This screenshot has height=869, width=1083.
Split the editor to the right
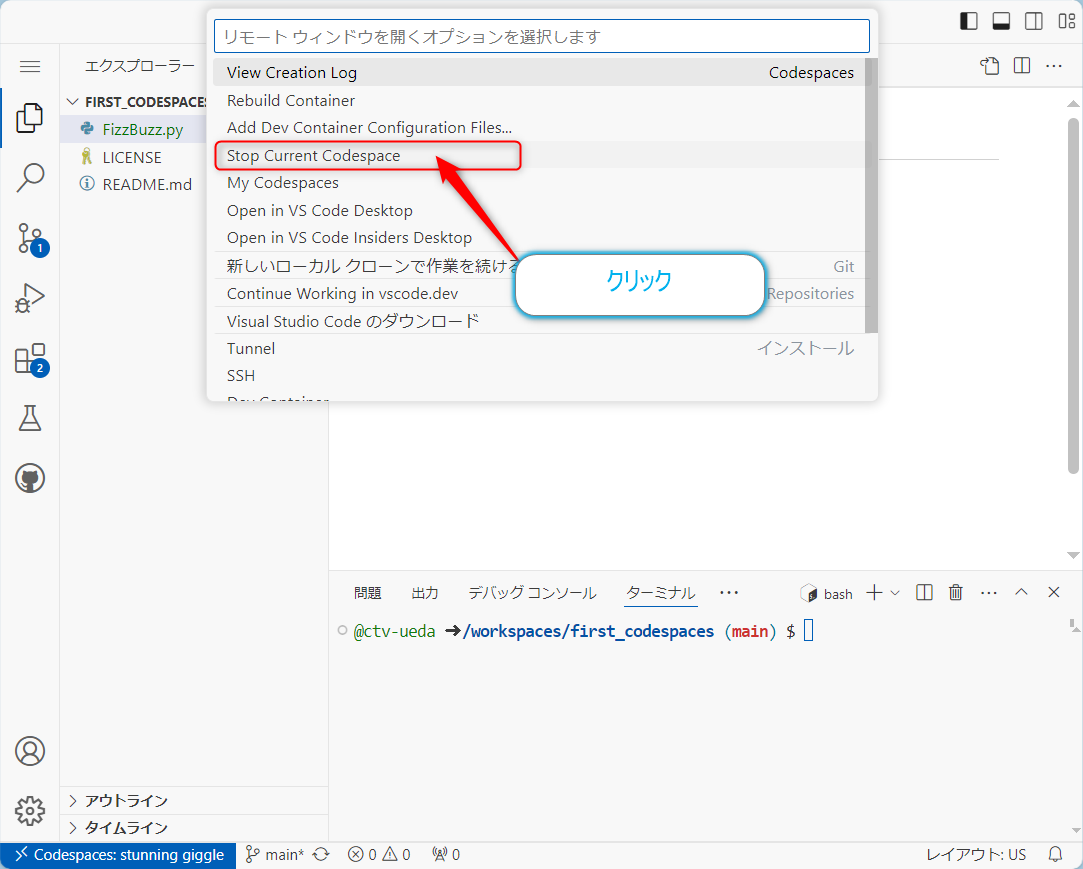pyautogui.click(x=1022, y=66)
